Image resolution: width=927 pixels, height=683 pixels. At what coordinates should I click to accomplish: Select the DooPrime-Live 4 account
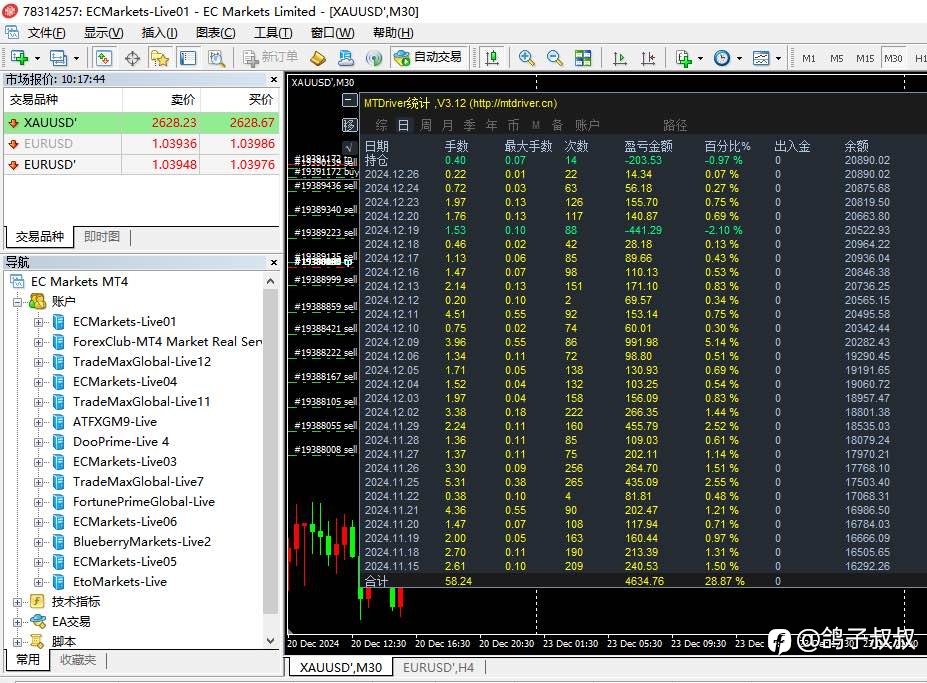(x=121, y=442)
